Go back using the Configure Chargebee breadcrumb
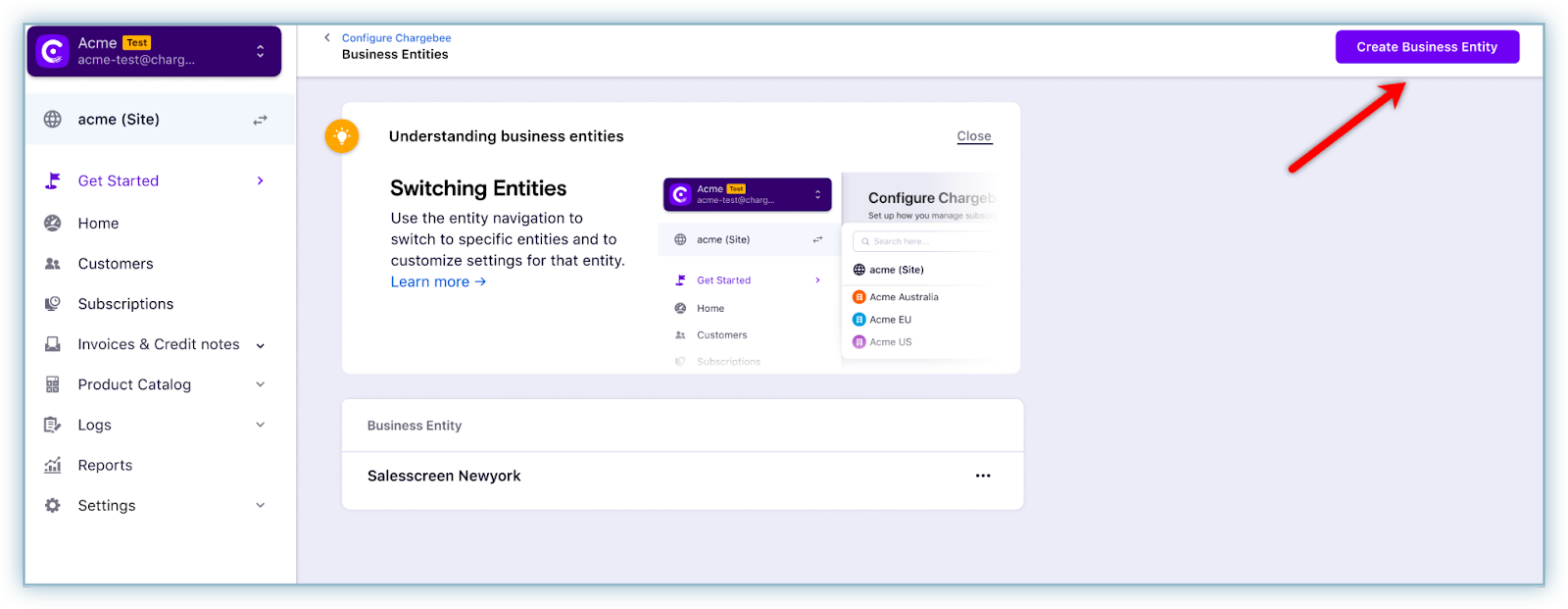The image size is (1568, 609). (x=396, y=38)
